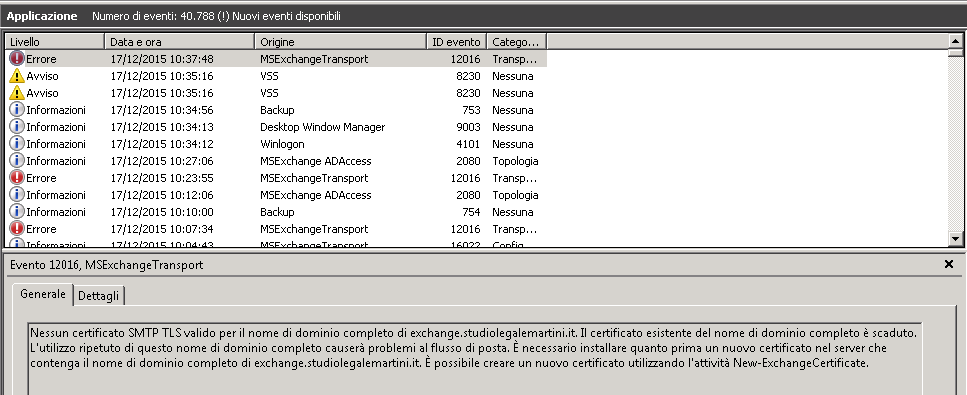Click the Topologia category at 10:27:06
The width and height of the screenshot is (967, 395).
pos(515,162)
